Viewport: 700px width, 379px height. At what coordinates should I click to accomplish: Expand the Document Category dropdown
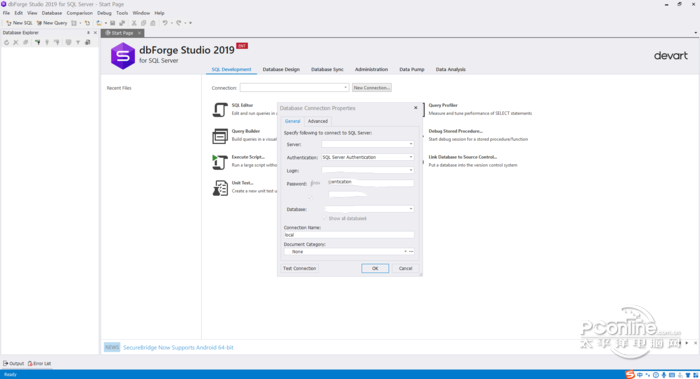point(405,252)
